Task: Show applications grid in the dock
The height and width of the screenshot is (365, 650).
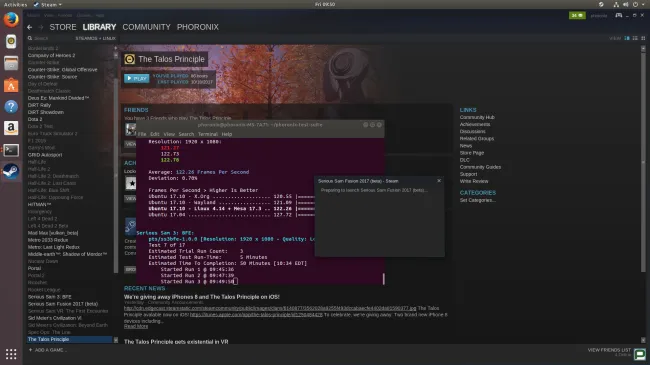Action: pyautogui.click(x=11, y=354)
